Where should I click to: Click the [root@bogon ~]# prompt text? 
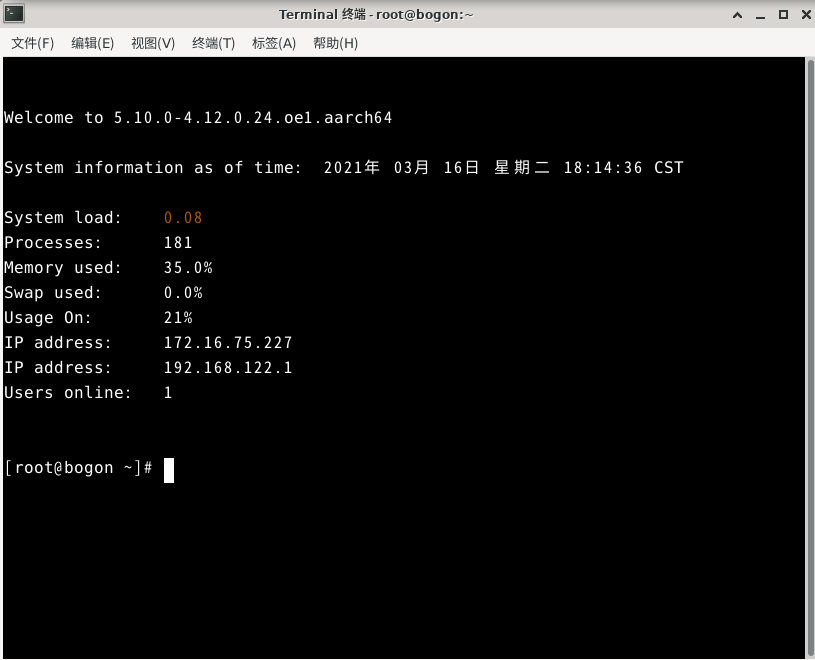point(78,467)
